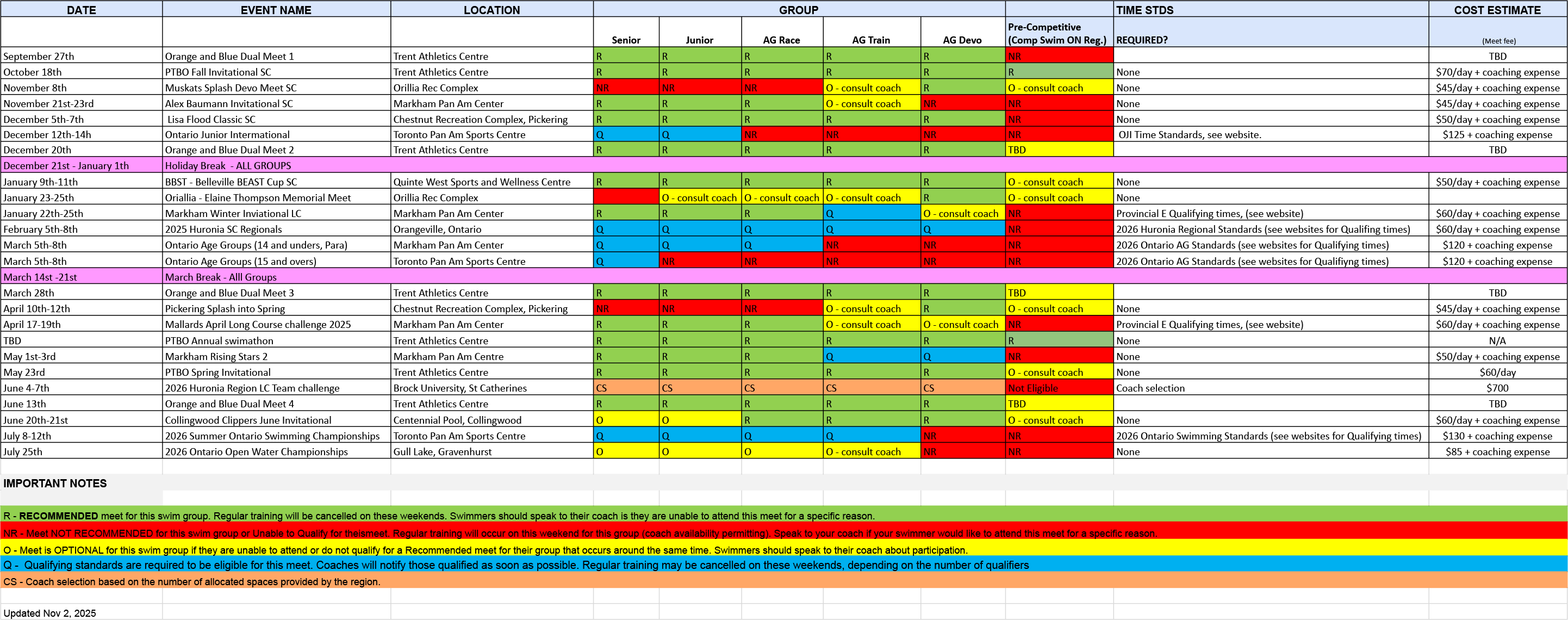
Task: Click the EVENT NAME column header
Action: click(276, 10)
